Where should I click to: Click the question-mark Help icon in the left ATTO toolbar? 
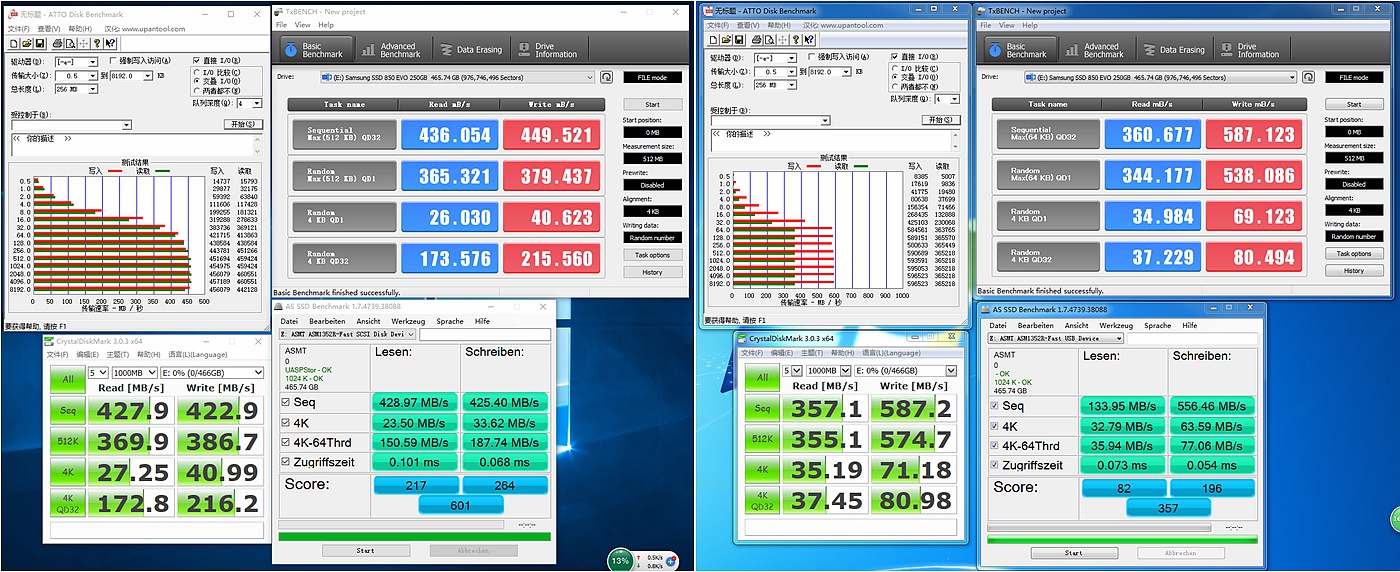pyautogui.click(x=97, y=44)
